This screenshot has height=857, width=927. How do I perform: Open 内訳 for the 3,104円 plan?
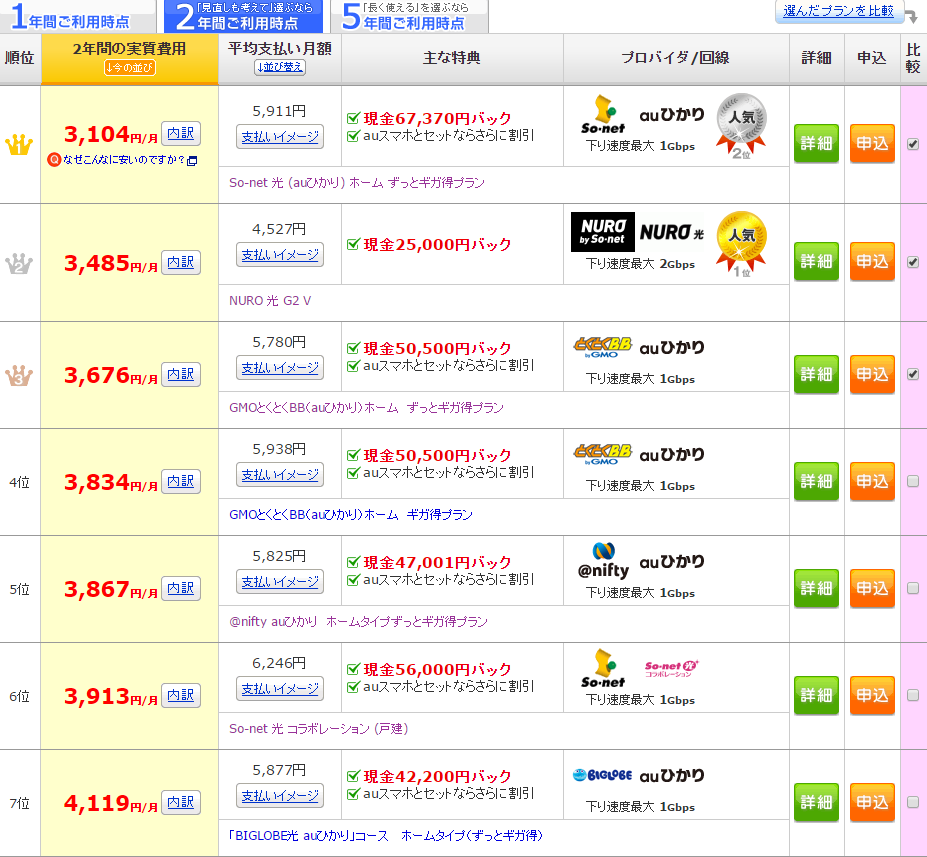[181, 133]
